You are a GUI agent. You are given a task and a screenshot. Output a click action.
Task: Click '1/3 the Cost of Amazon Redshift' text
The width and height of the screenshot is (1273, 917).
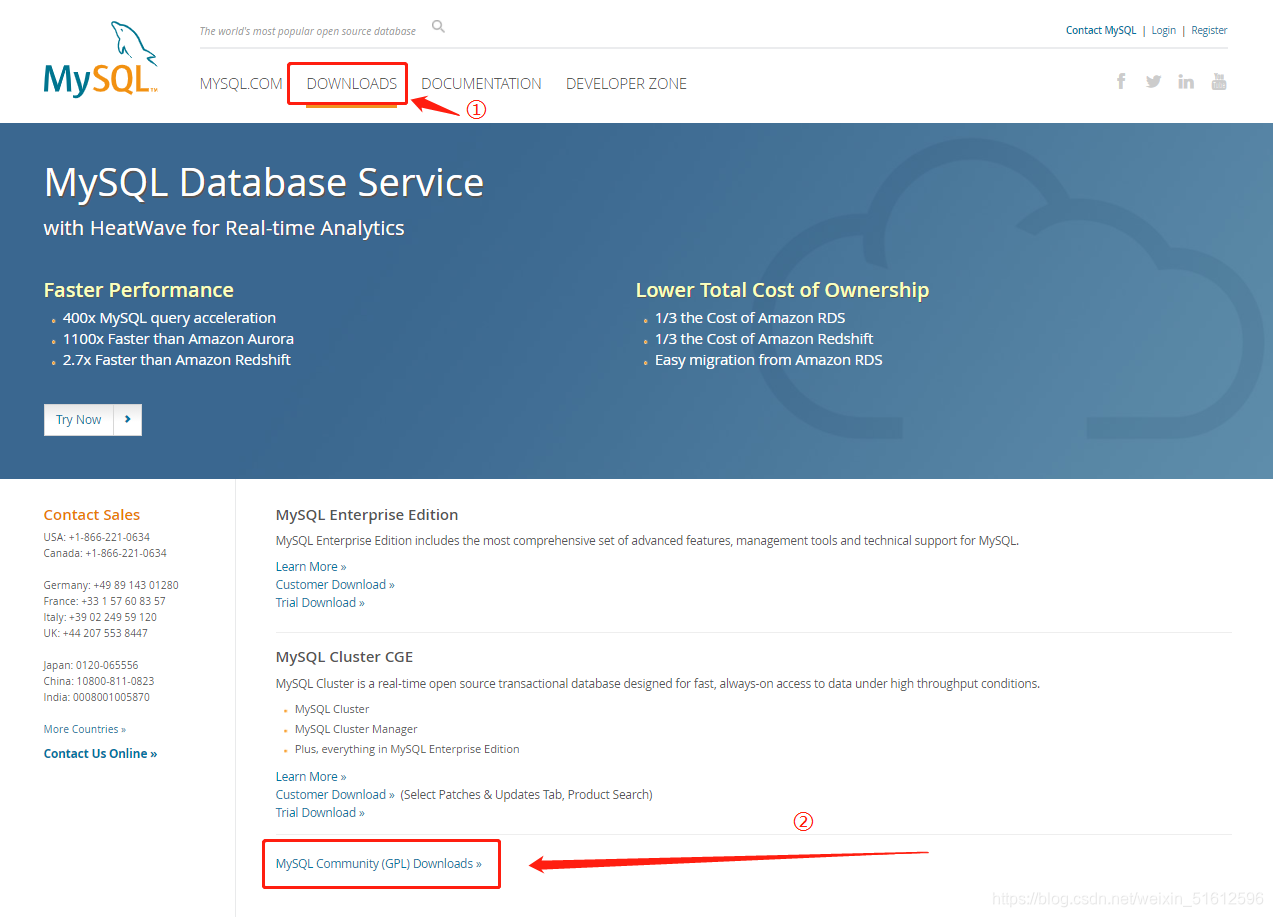pos(764,339)
